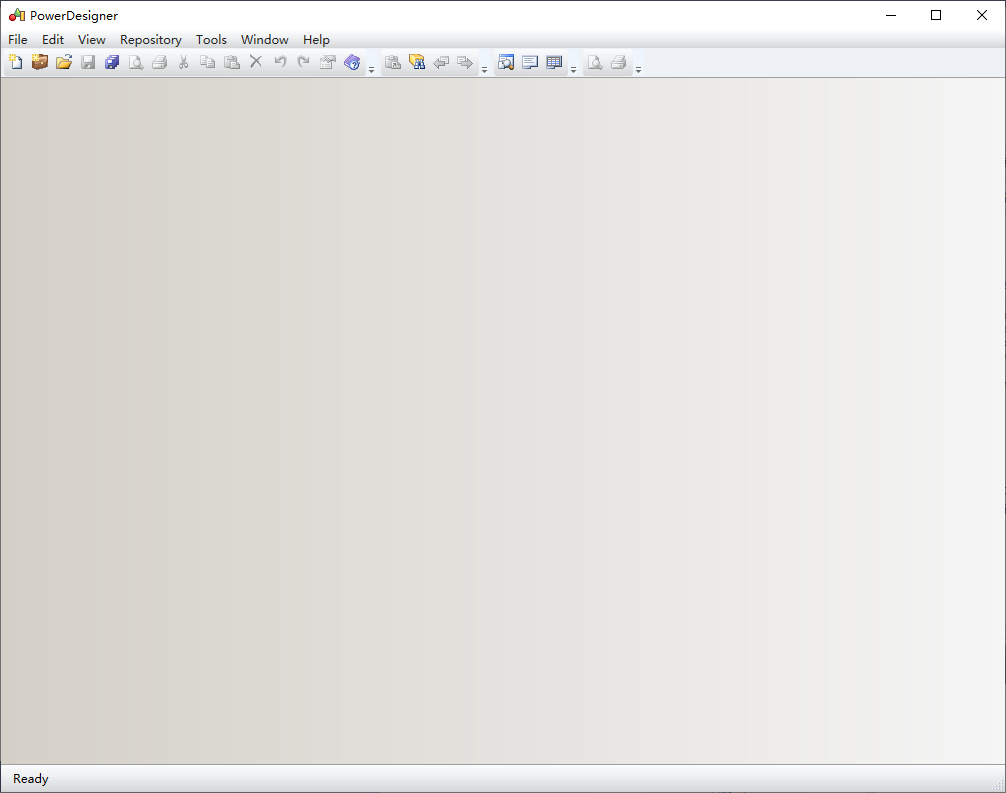Screen dimensions: 1006x793
Task: Click the rightmost Print icon
Action: coord(618,62)
